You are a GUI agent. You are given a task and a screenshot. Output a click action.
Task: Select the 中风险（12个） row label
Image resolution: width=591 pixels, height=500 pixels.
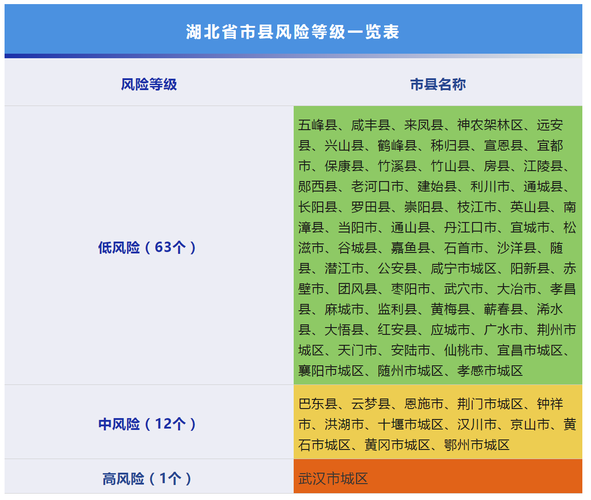[x=147, y=424]
